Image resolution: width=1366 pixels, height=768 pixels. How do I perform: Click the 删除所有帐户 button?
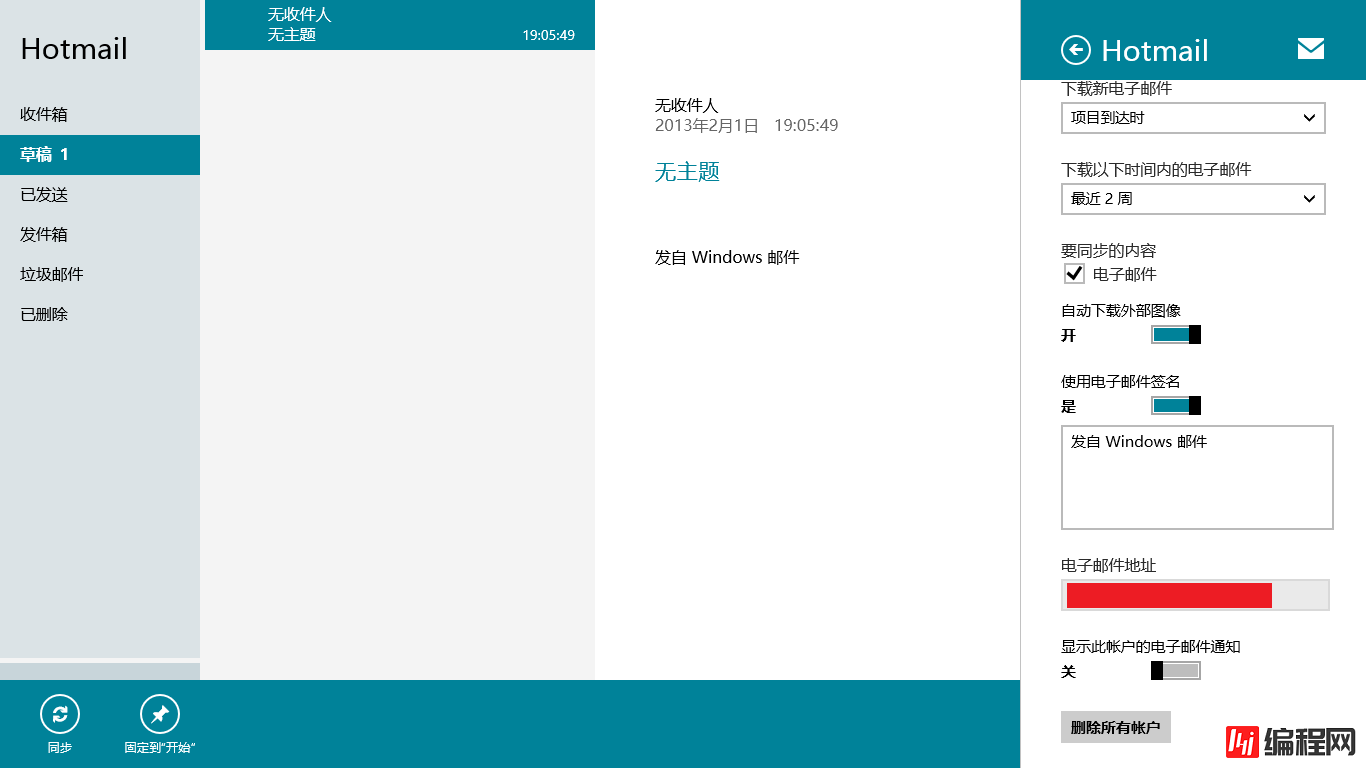(x=1116, y=727)
